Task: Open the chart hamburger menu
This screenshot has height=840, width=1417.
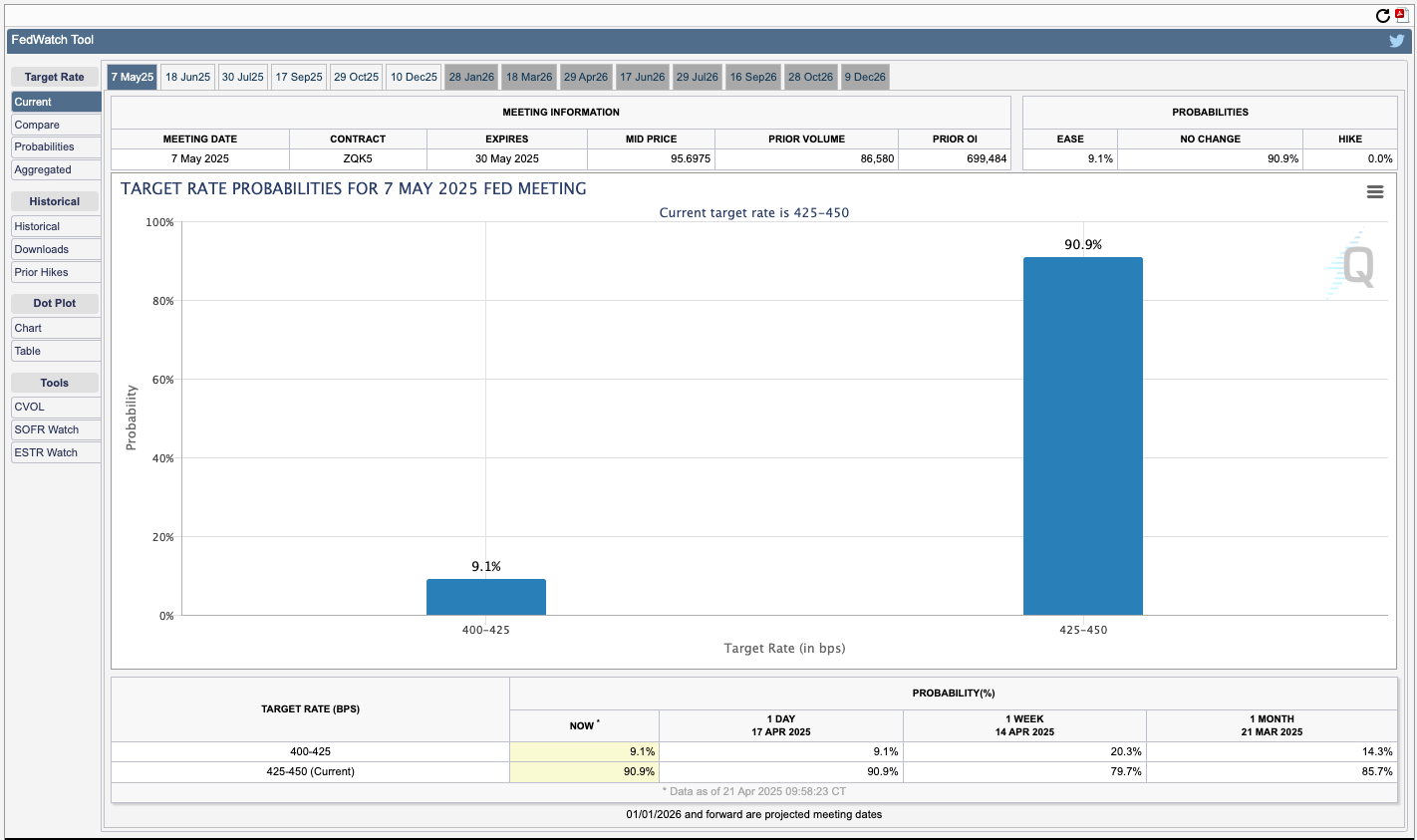Action: (1375, 191)
